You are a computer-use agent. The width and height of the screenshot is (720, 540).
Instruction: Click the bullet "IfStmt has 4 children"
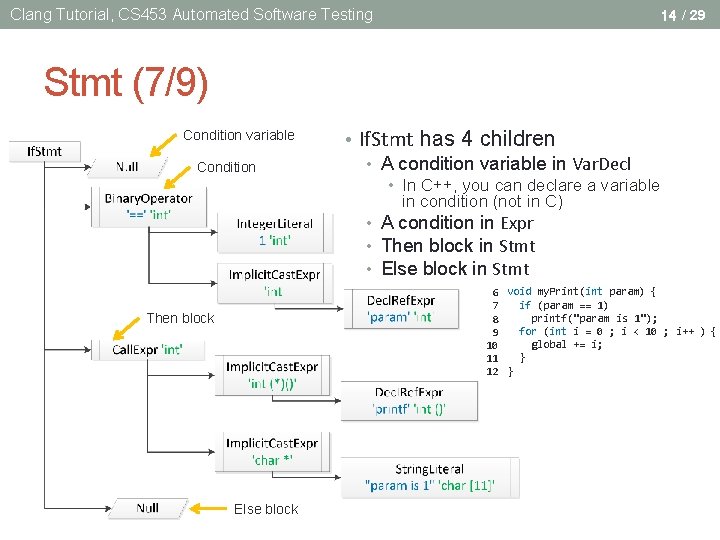[457, 139]
